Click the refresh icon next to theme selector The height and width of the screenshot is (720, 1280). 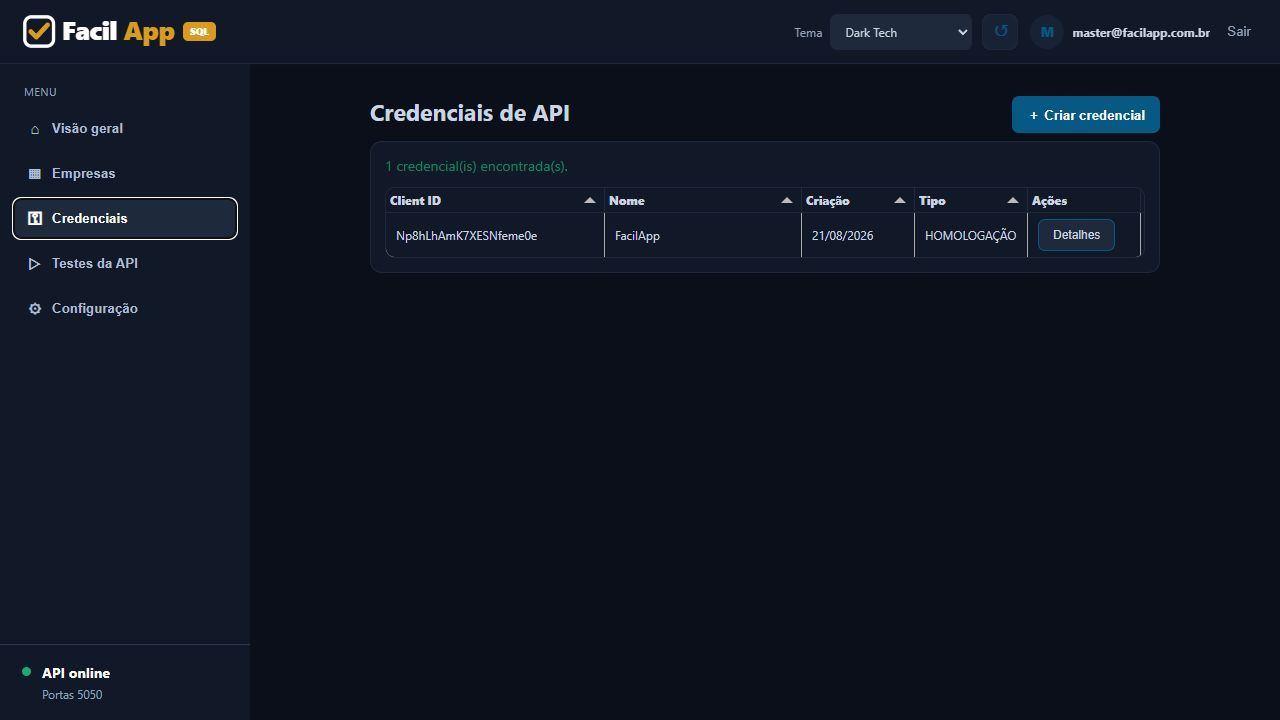[x=1000, y=32]
